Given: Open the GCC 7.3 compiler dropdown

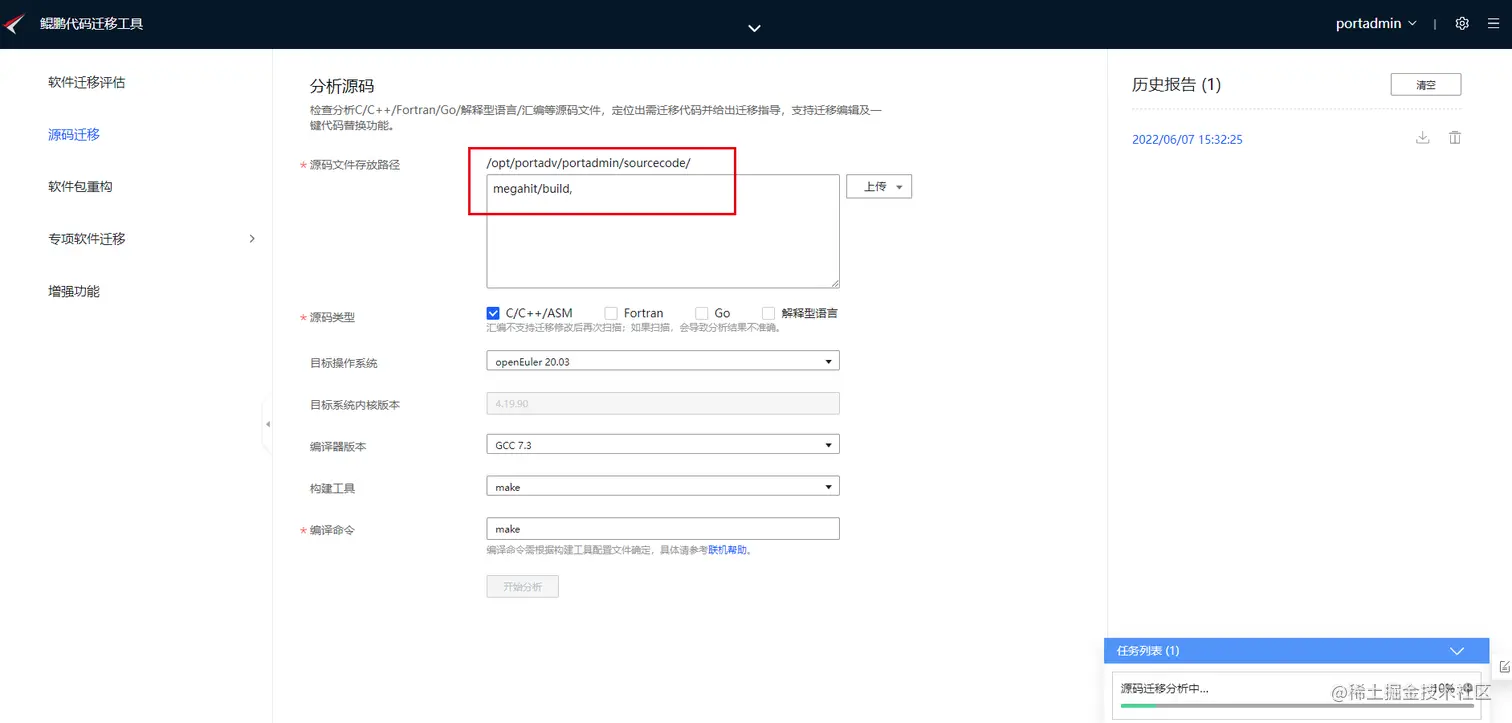Looking at the screenshot, I should pos(663,445).
